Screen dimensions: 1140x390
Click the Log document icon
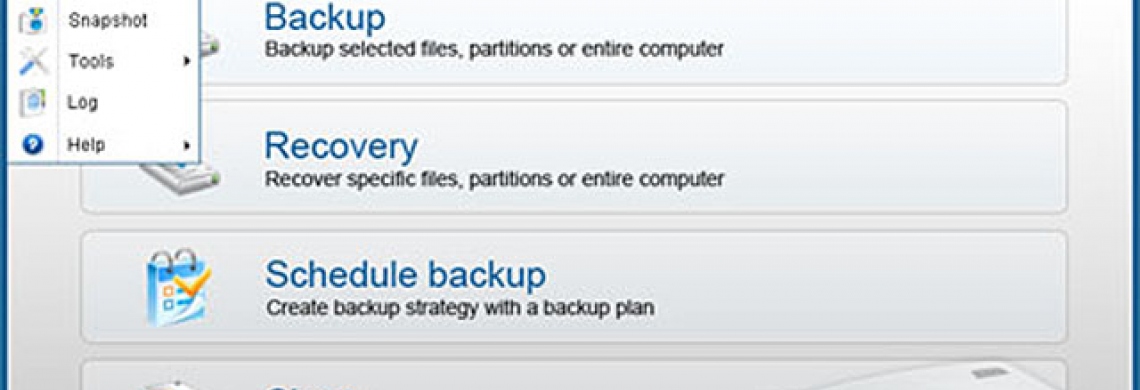tap(33, 103)
